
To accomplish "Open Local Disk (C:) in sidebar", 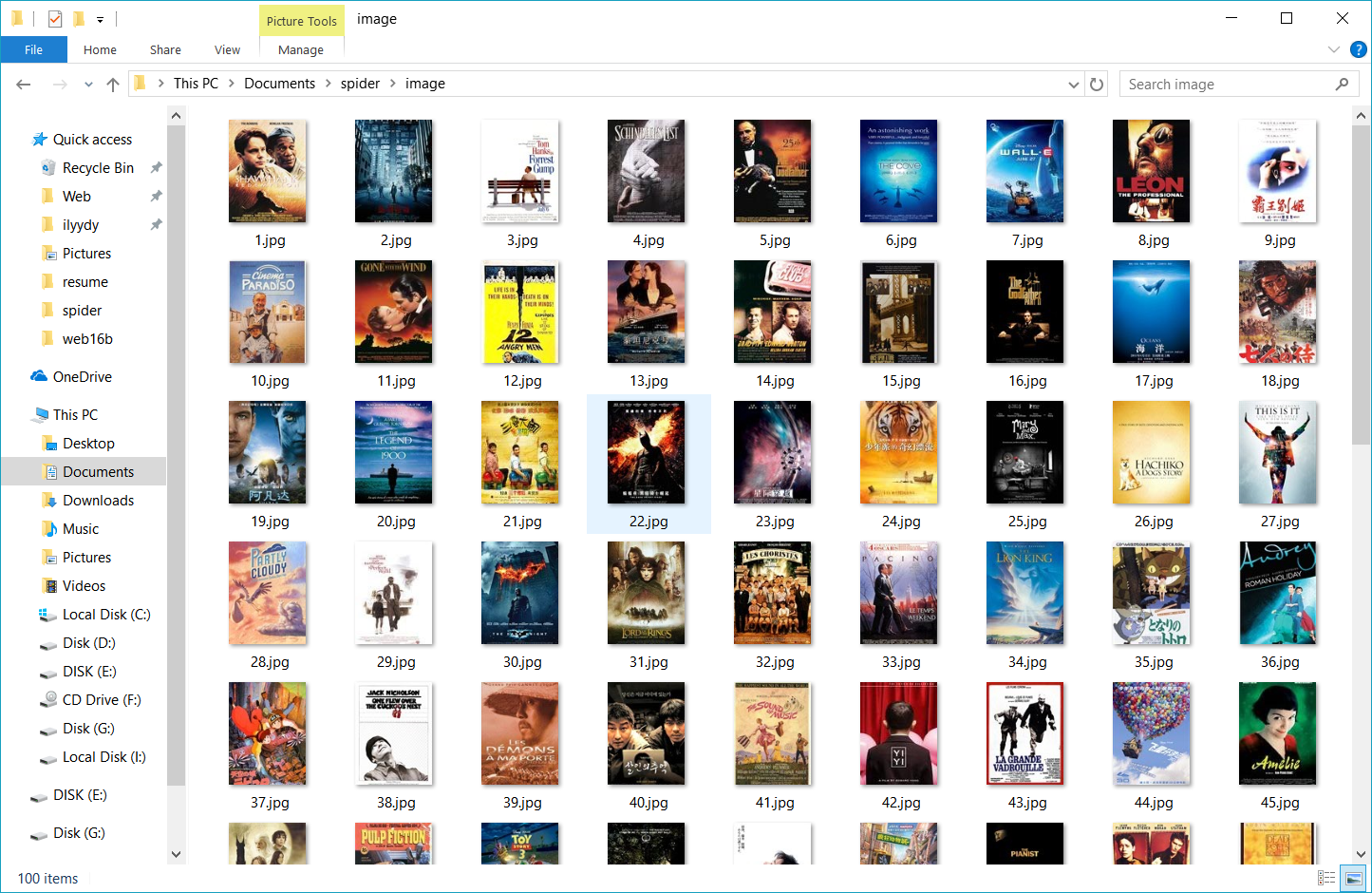I will [106, 615].
